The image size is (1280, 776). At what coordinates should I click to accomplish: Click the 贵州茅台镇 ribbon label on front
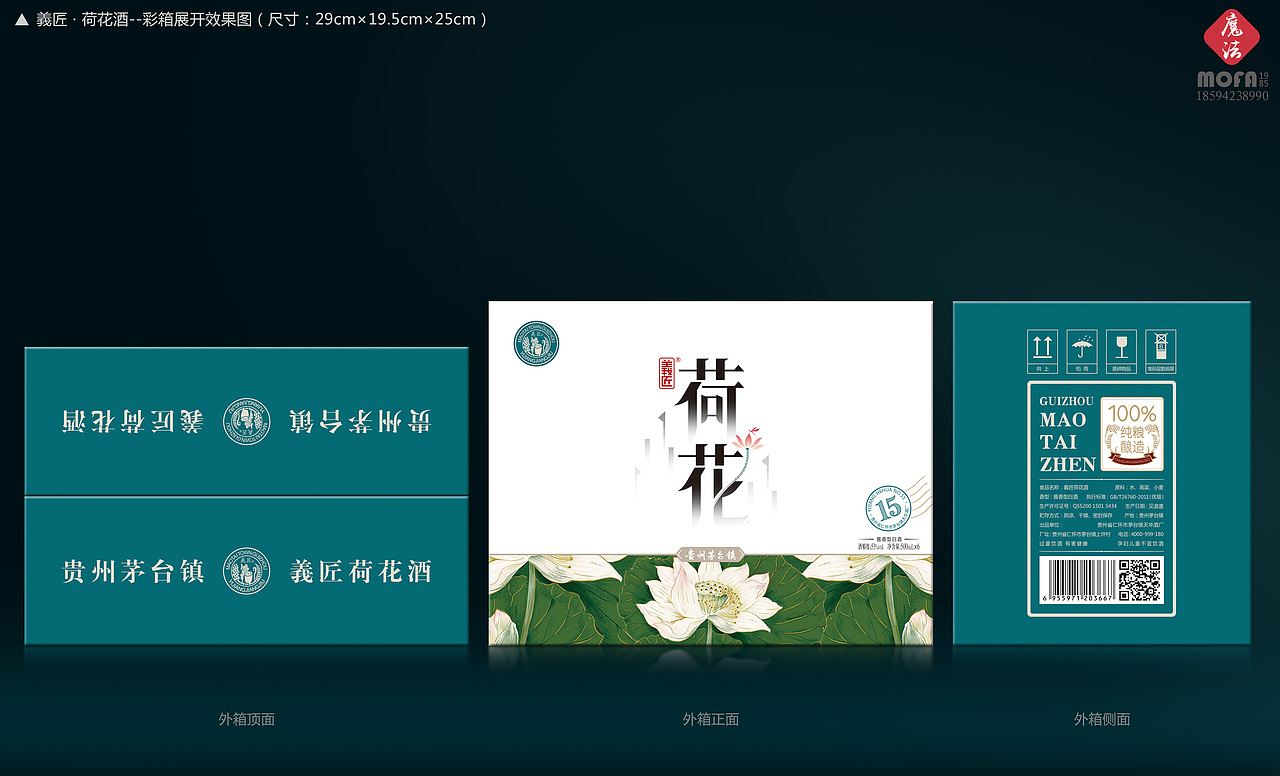click(710, 554)
